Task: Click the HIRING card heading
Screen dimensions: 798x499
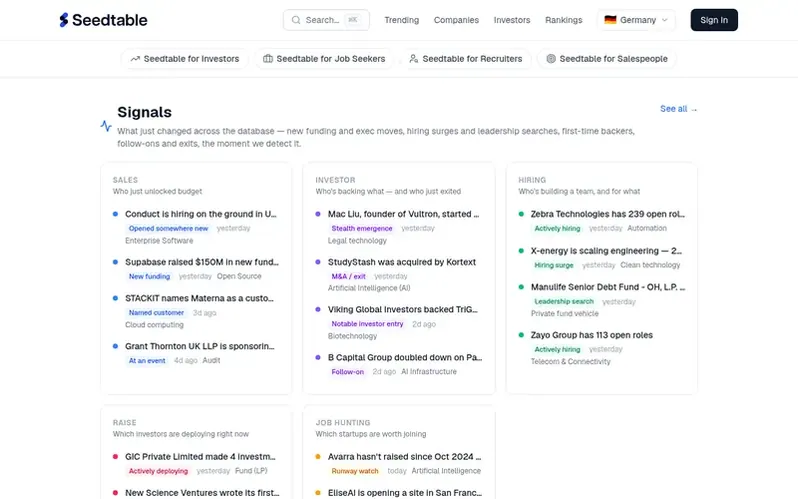Action: pyautogui.click(x=532, y=180)
